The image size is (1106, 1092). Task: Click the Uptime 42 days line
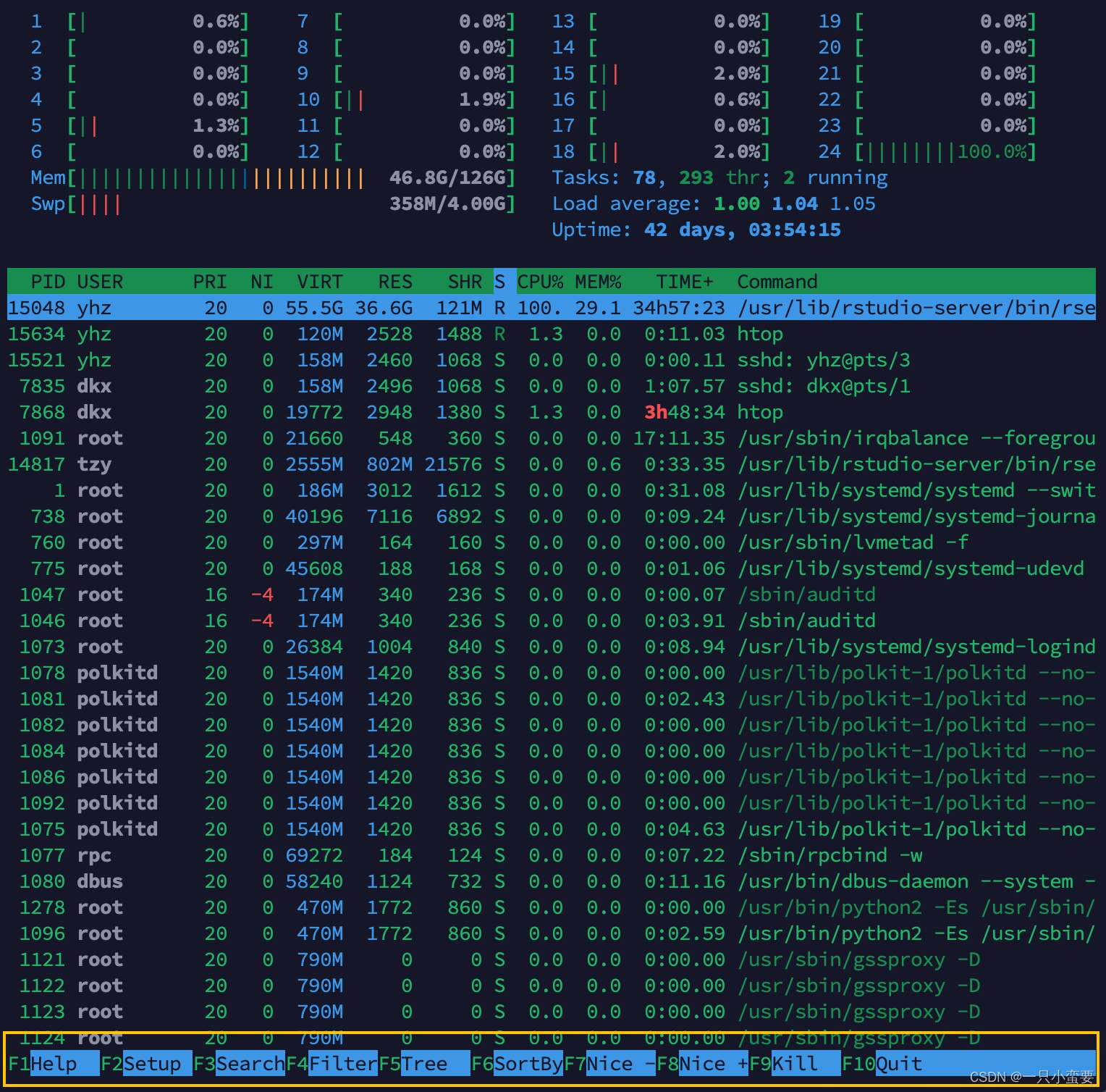click(696, 230)
